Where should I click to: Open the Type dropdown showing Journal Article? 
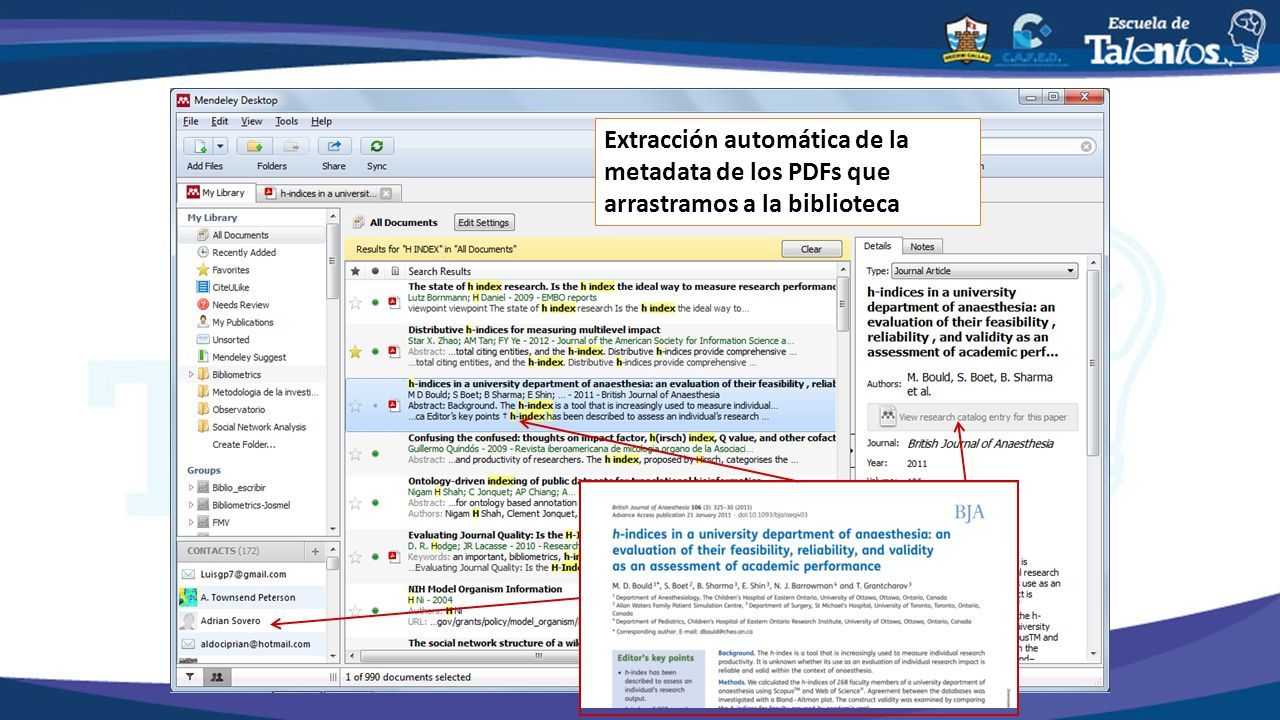(985, 271)
